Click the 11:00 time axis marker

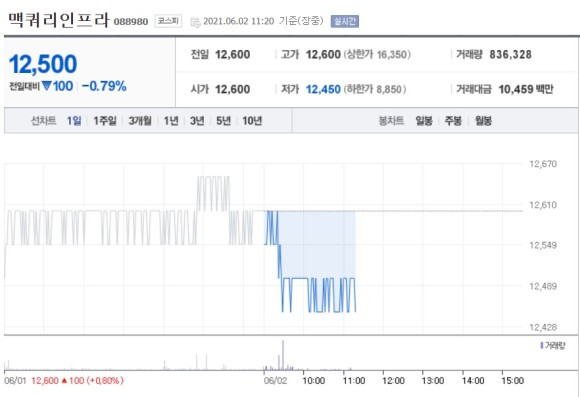pos(354,380)
